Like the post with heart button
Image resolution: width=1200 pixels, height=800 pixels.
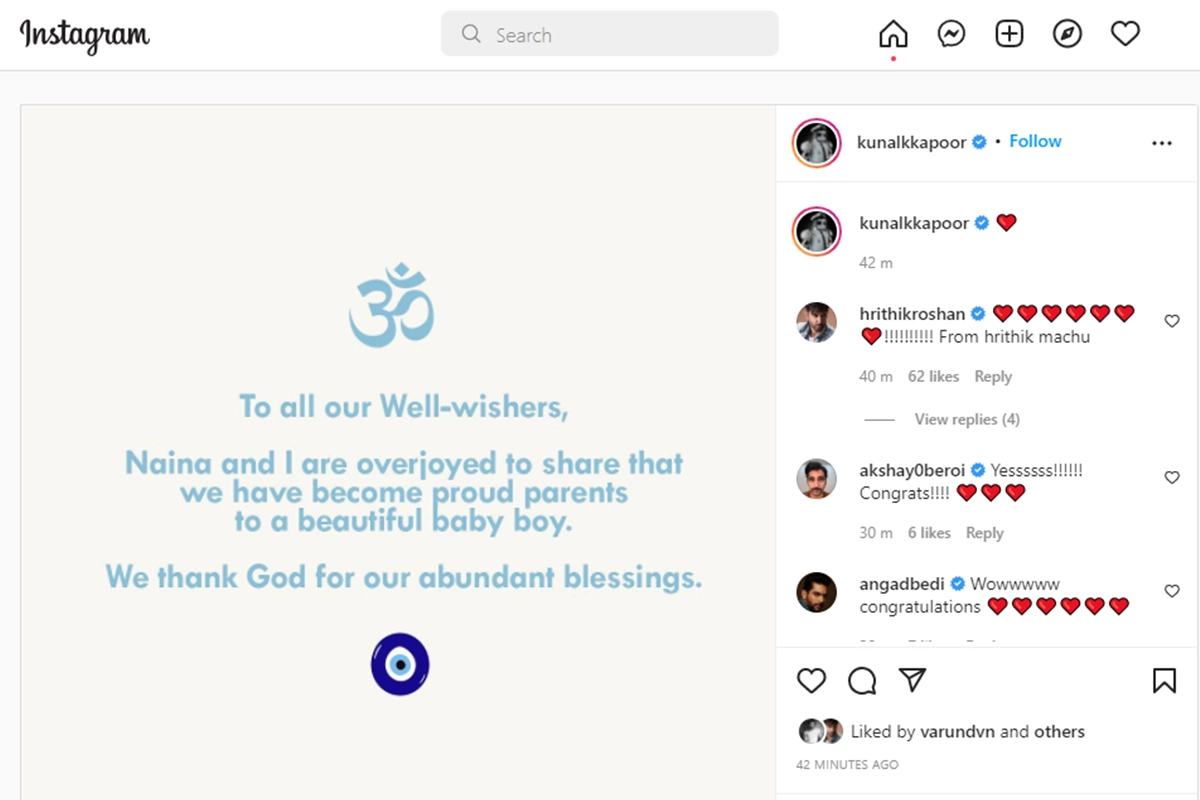point(811,681)
